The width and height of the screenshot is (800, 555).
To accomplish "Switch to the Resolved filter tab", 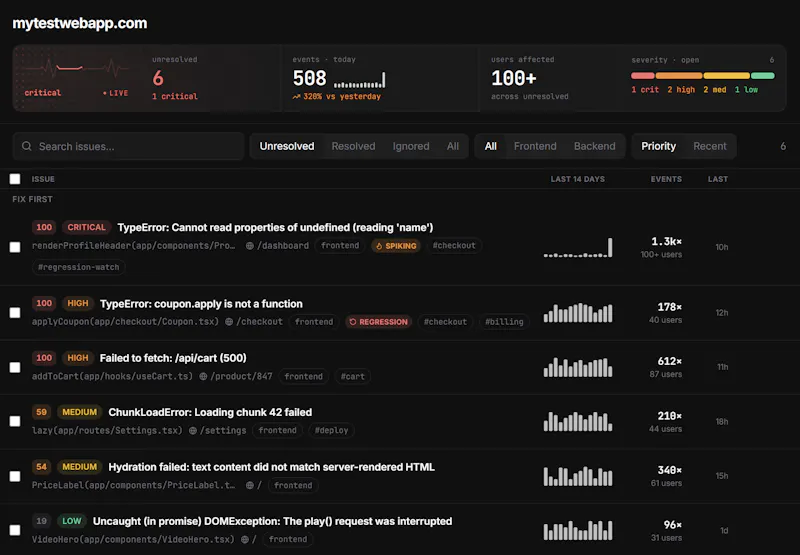I will click(x=353, y=146).
